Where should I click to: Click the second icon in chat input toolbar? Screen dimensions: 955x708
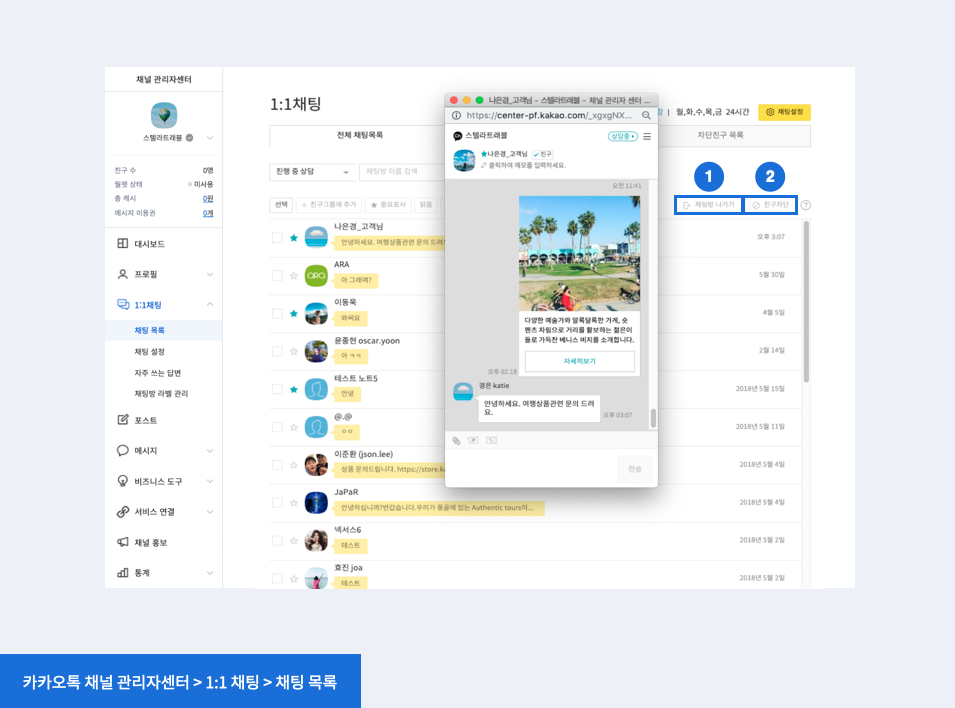click(473, 441)
